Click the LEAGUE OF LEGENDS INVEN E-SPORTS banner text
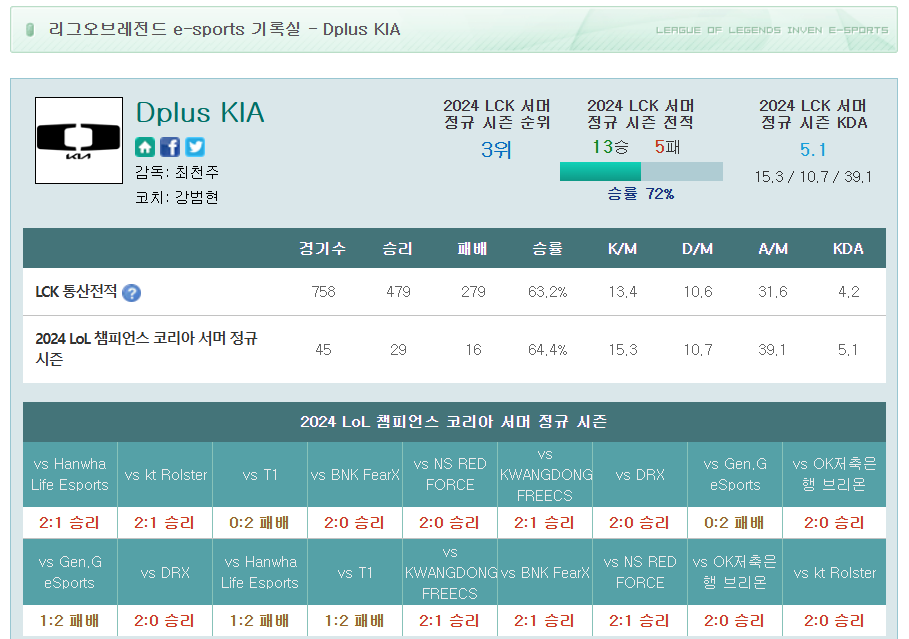The width and height of the screenshot is (909, 639). 772,30
